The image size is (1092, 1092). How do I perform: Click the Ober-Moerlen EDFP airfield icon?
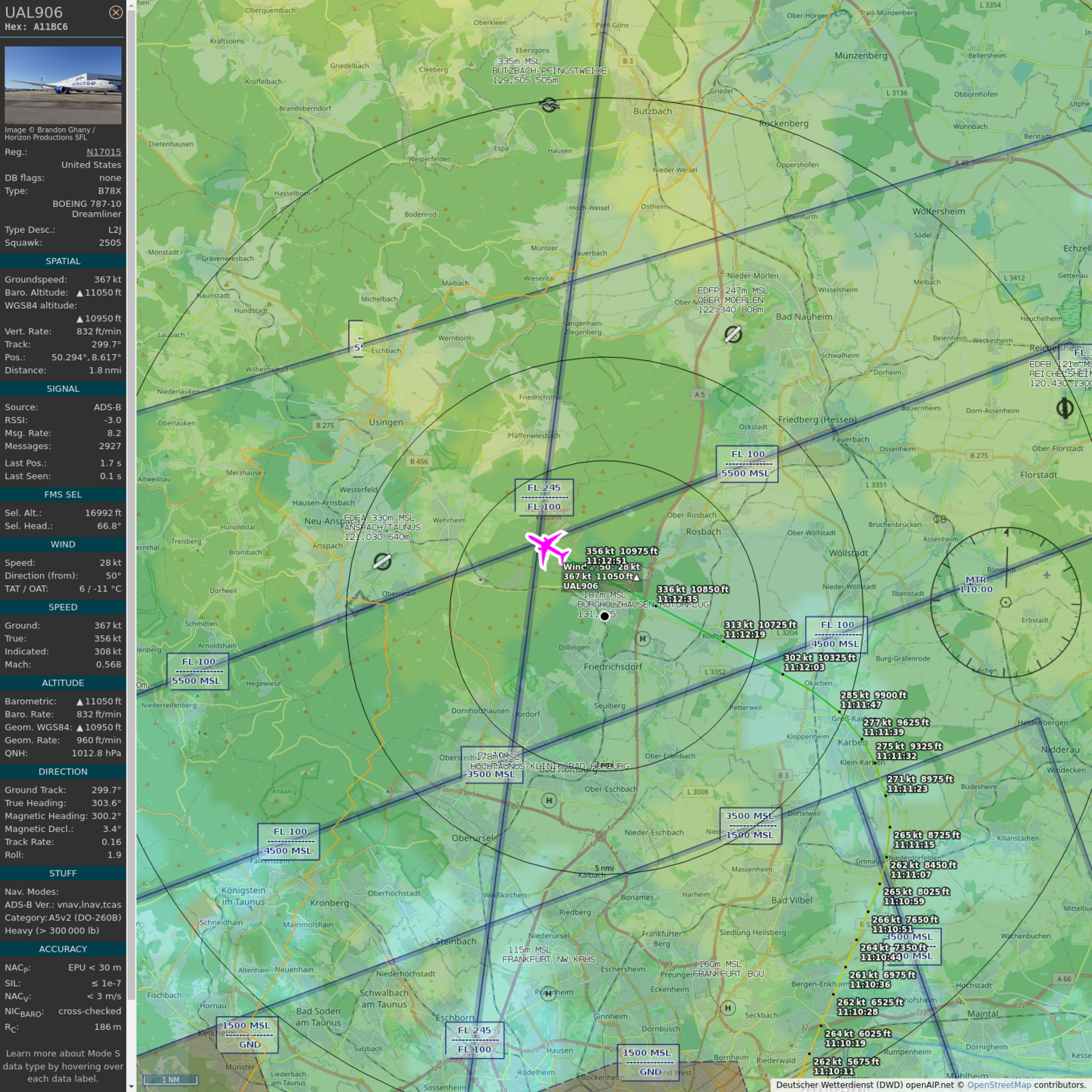coord(733,334)
